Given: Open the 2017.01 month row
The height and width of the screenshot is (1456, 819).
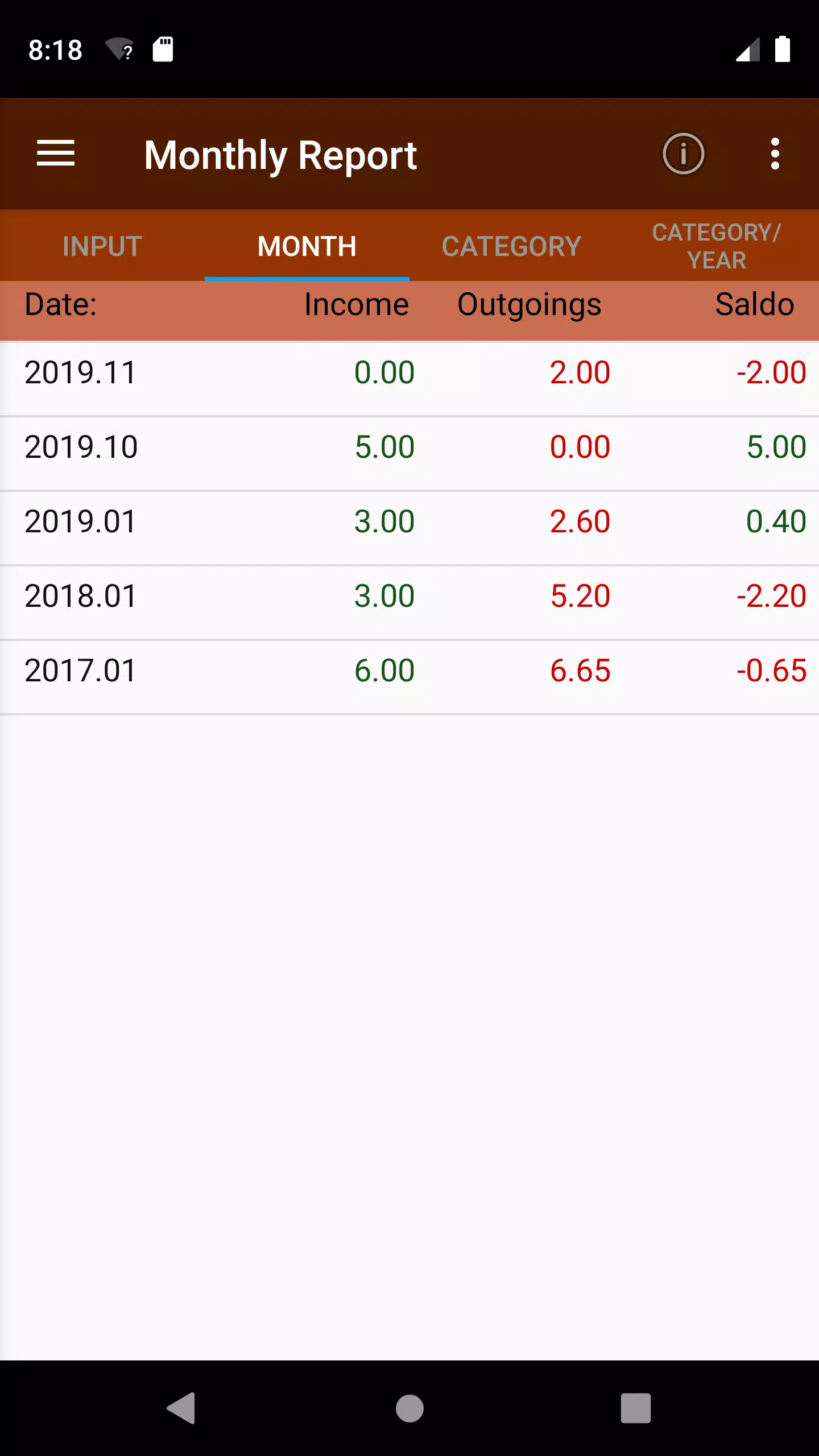Looking at the screenshot, I should [x=409, y=677].
